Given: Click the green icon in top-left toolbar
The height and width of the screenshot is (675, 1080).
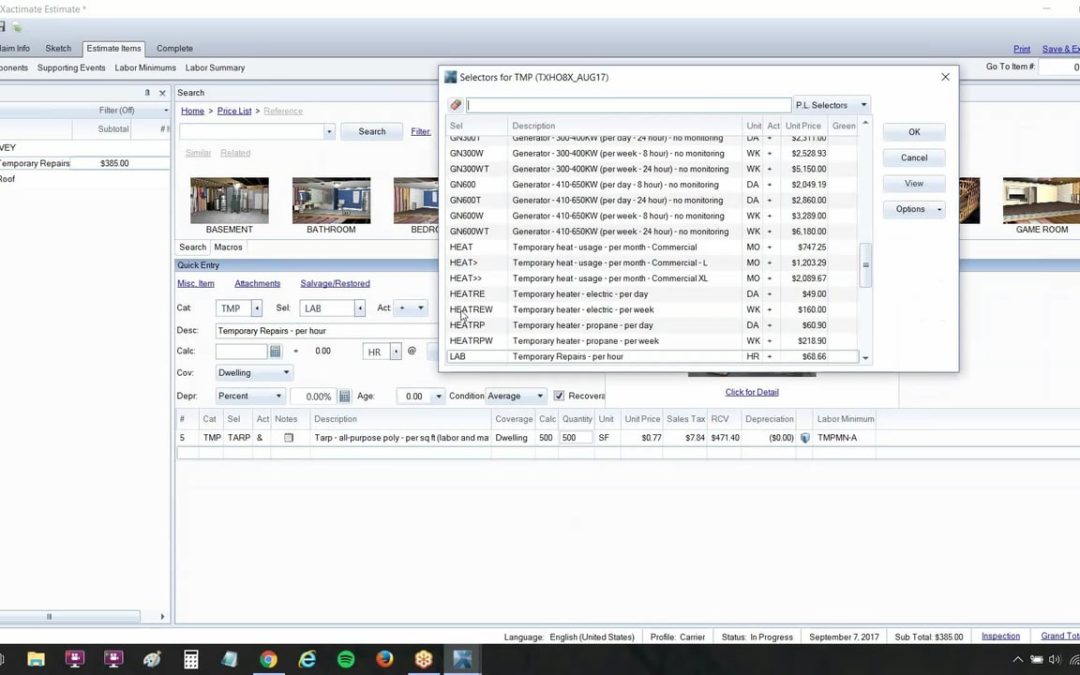Looking at the screenshot, I should click(x=17, y=27).
